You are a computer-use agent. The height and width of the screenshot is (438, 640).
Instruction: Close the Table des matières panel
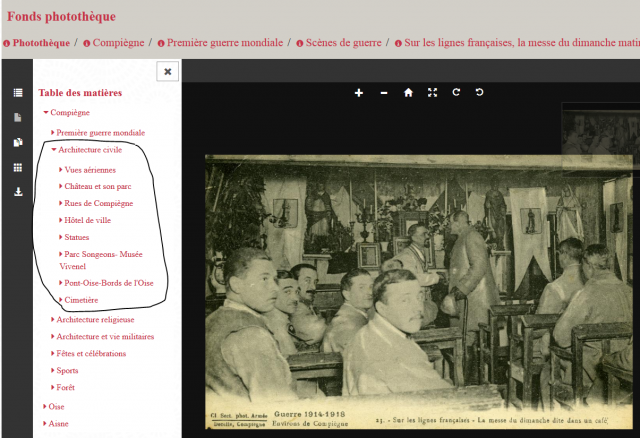(x=167, y=71)
